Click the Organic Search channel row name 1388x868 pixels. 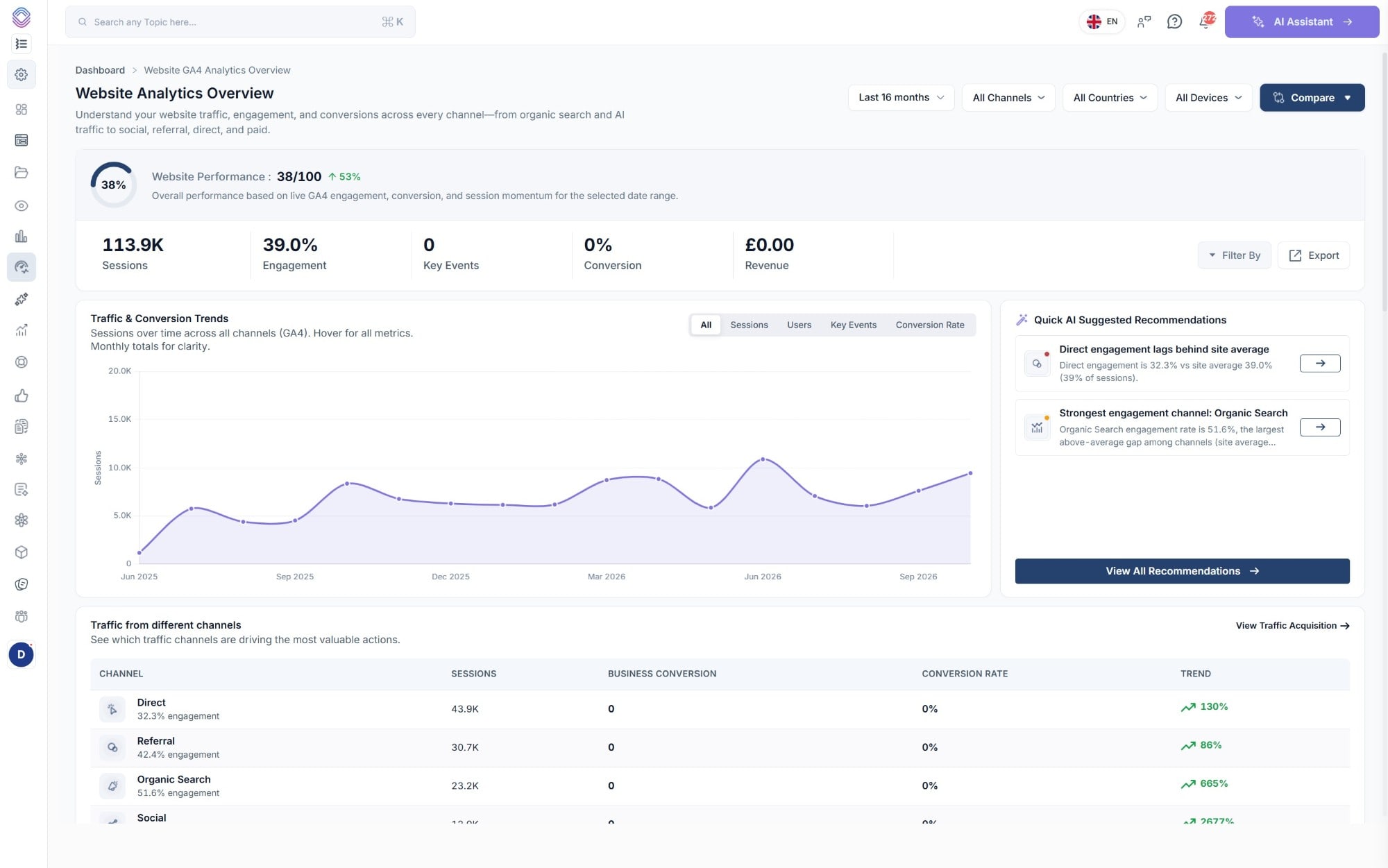tap(173, 779)
